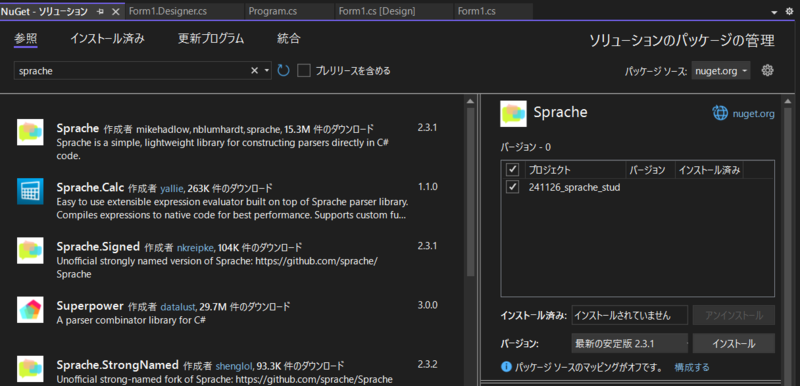Switch to the 参照 tab
Viewport: 800px width, 386px height.
[26, 39]
